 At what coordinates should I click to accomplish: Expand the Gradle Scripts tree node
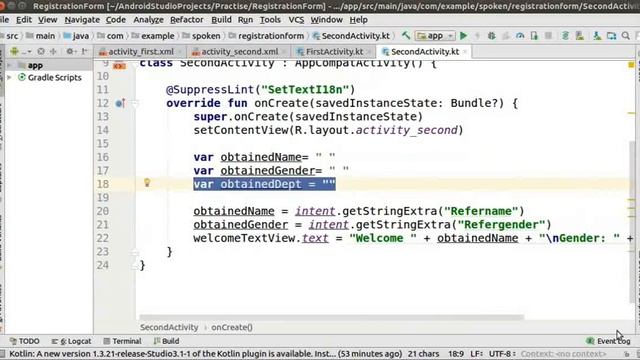[x=9, y=78]
